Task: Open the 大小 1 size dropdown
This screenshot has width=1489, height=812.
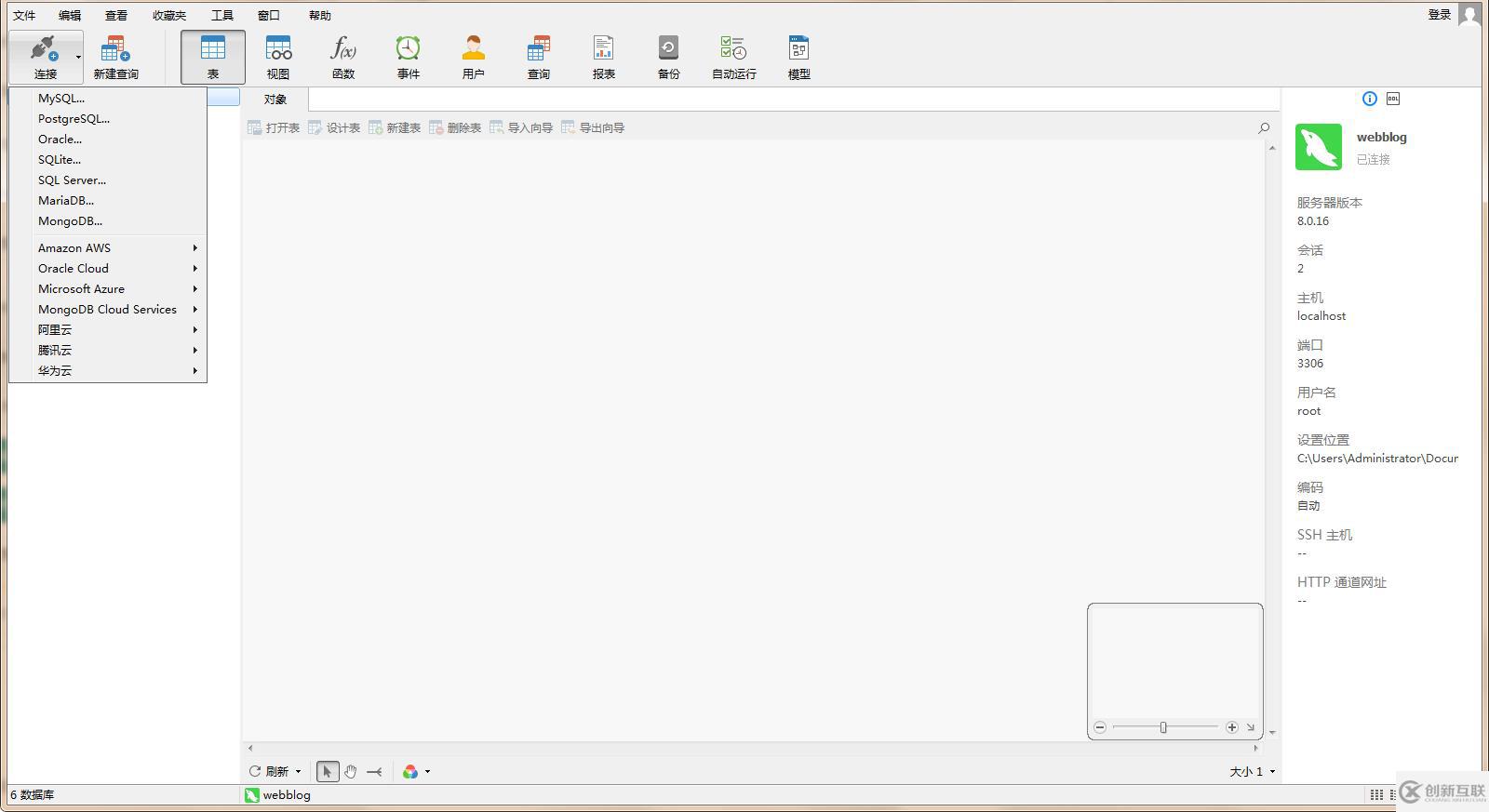Action: click(x=1252, y=771)
